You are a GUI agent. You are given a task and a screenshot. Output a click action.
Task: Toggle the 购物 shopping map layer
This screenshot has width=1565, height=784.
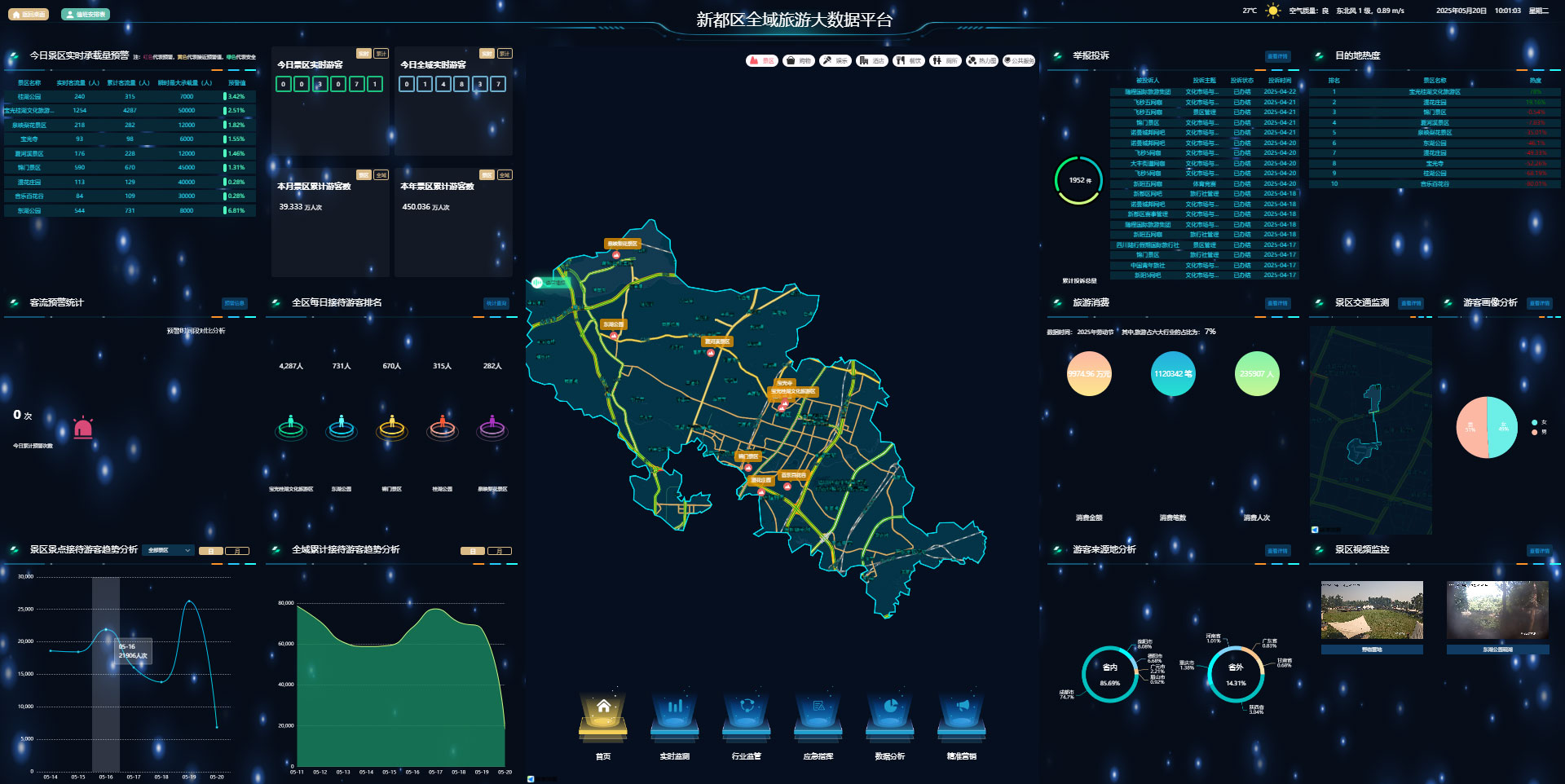799,61
